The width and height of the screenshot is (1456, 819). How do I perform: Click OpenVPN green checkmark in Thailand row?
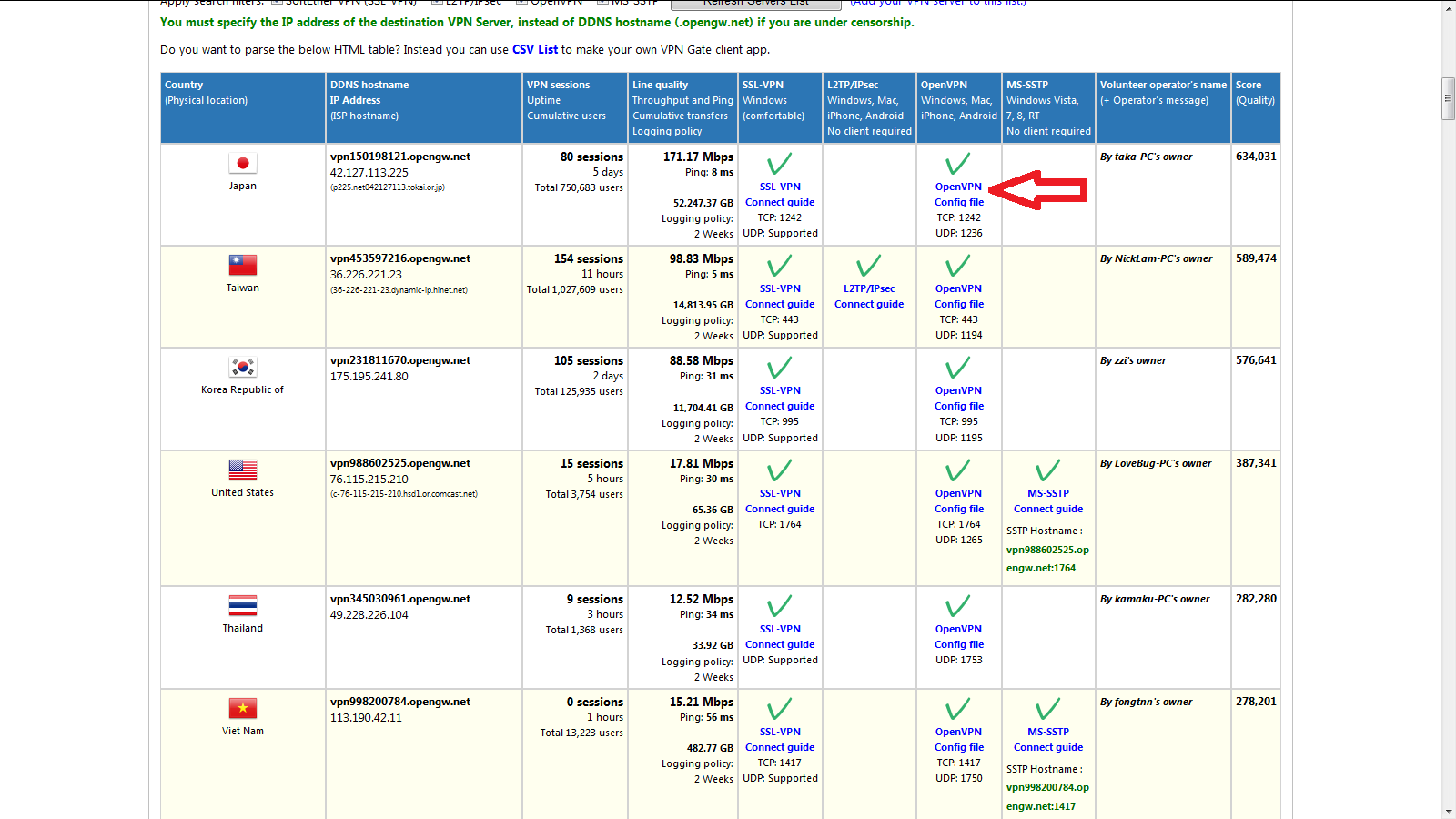pos(957,607)
